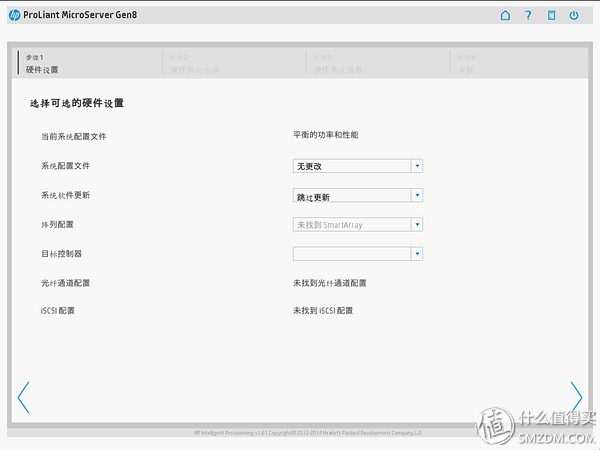Click the ProLiant MicroServer Gen8 title
Image resolution: width=600 pixels, height=450 pixels.
(80, 15)
